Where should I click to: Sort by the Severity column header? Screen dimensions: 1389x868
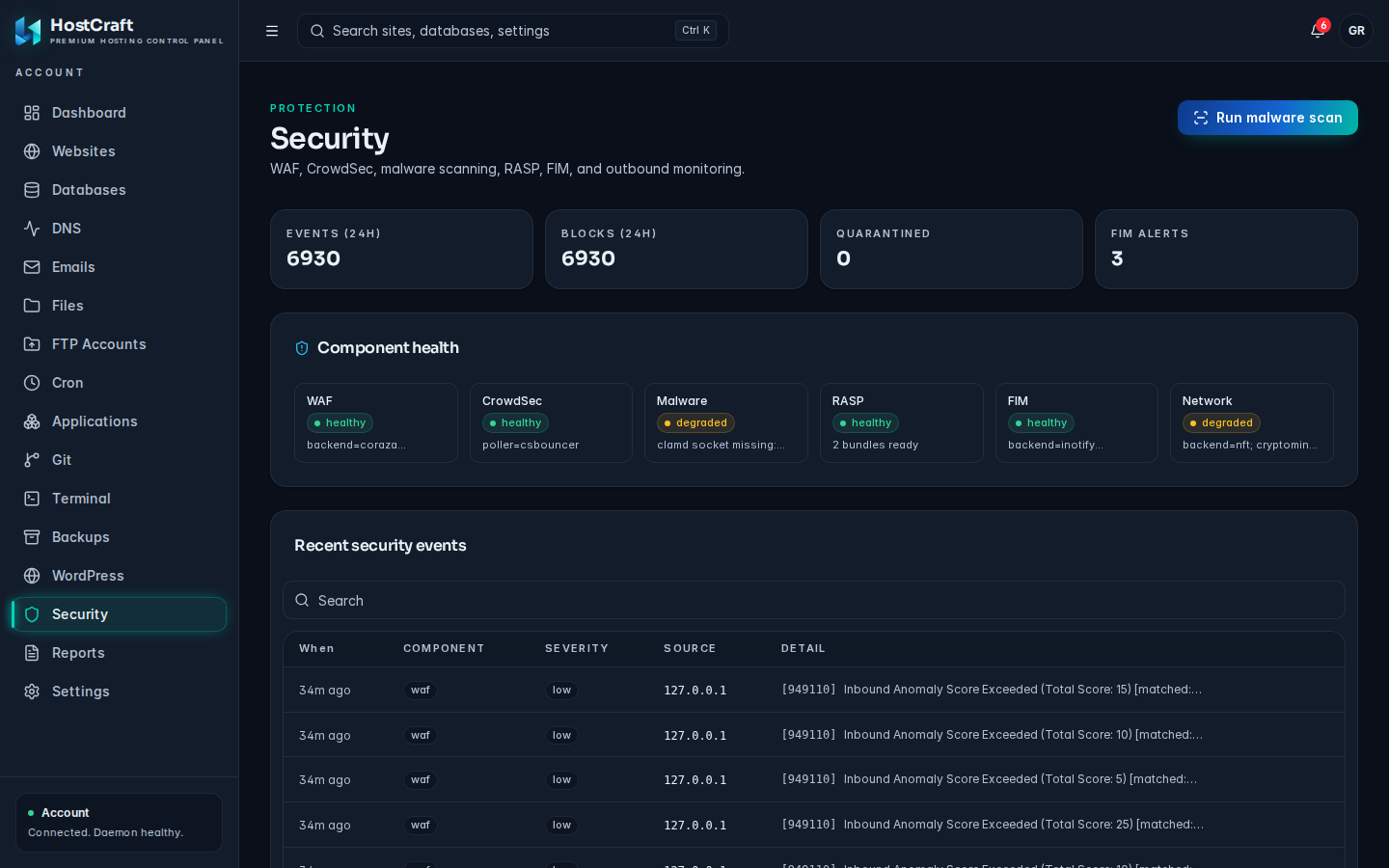[x=577, y=648]
